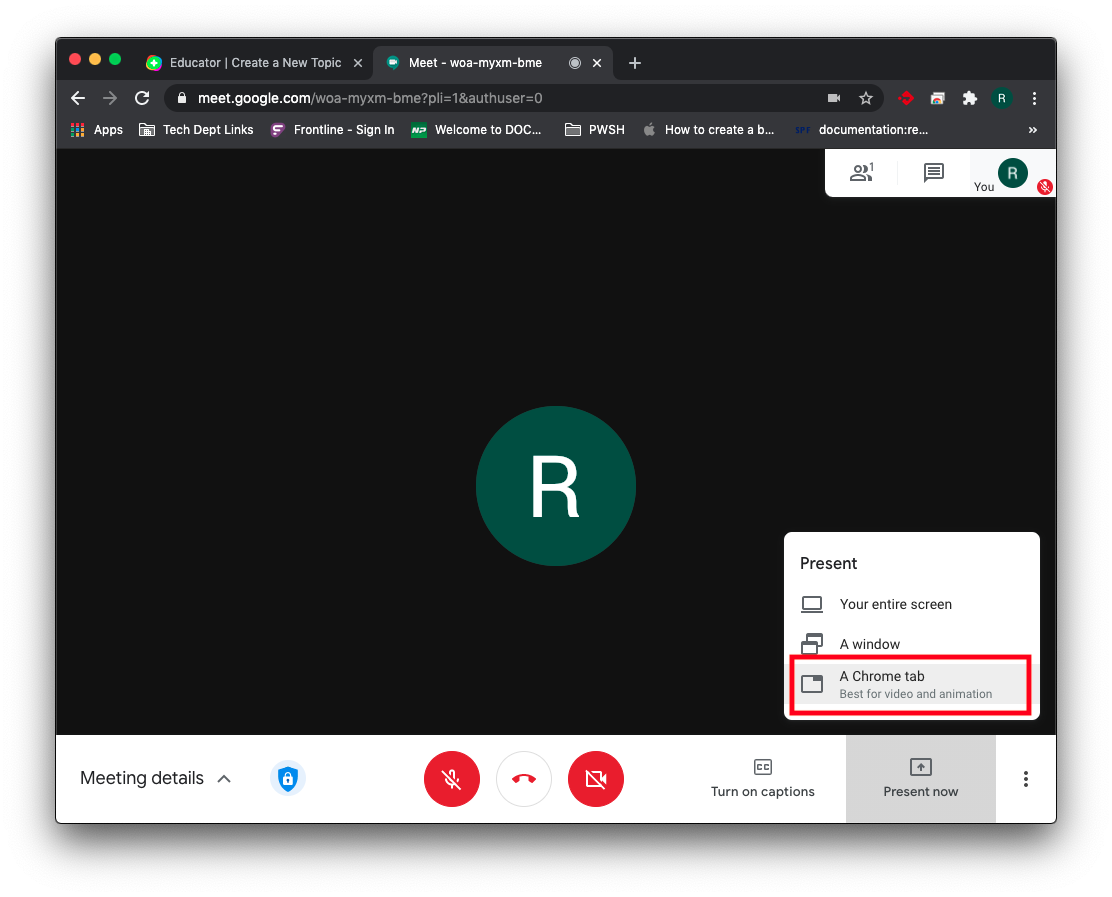The image size is (1112, 897).
Task: Turn on captions
Action: click(x=762, y=779)
